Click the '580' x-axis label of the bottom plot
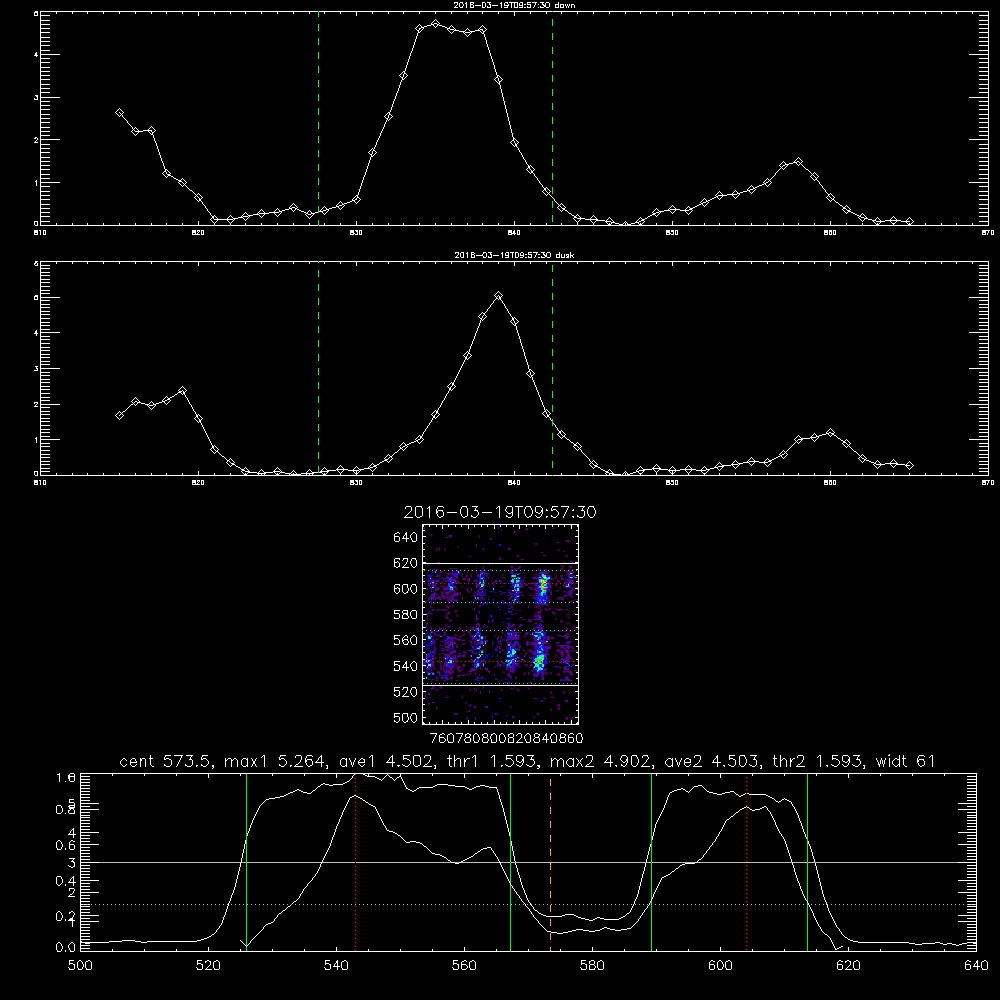Viewport: 1000px width, 1000px height. pyautogui.click(x=592, y=966)
